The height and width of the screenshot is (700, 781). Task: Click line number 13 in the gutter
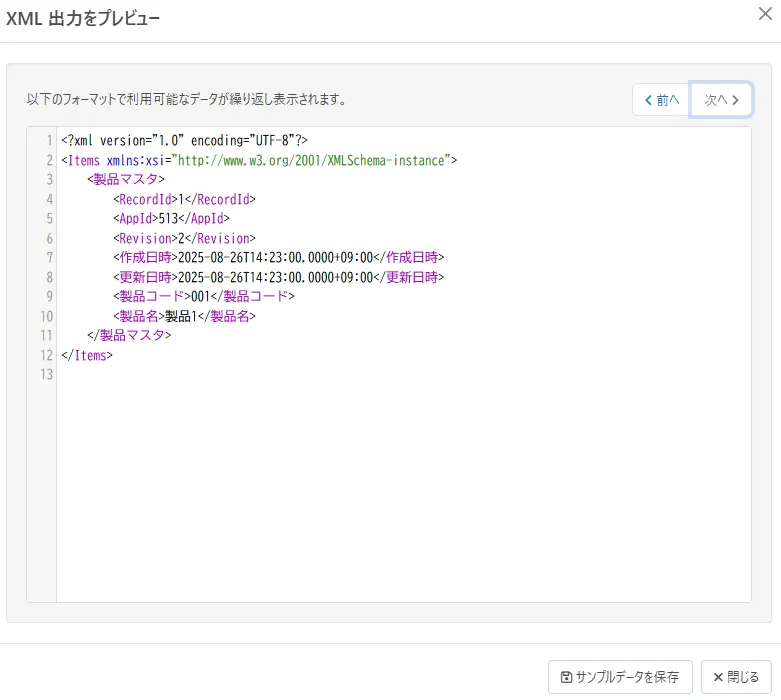point(46,374)
